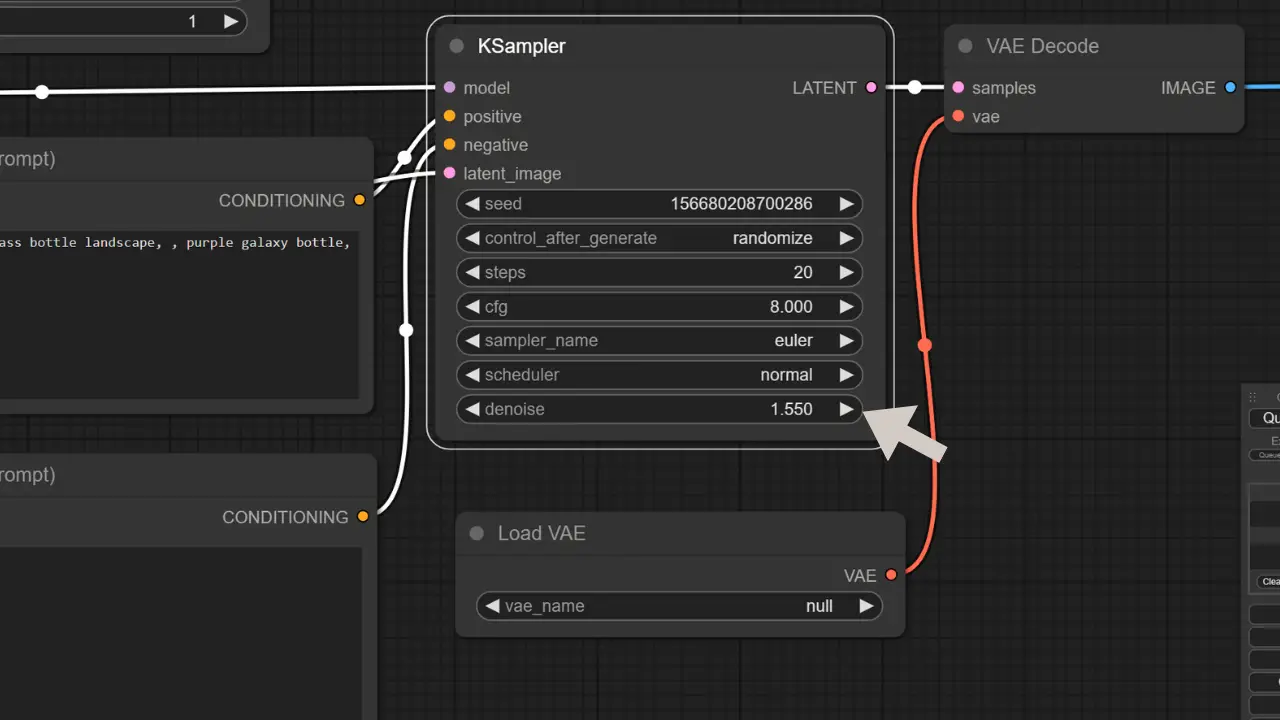Click the latent_image input port on KSampler
This screenshot has width=1280, height=720.
[449, 174]
